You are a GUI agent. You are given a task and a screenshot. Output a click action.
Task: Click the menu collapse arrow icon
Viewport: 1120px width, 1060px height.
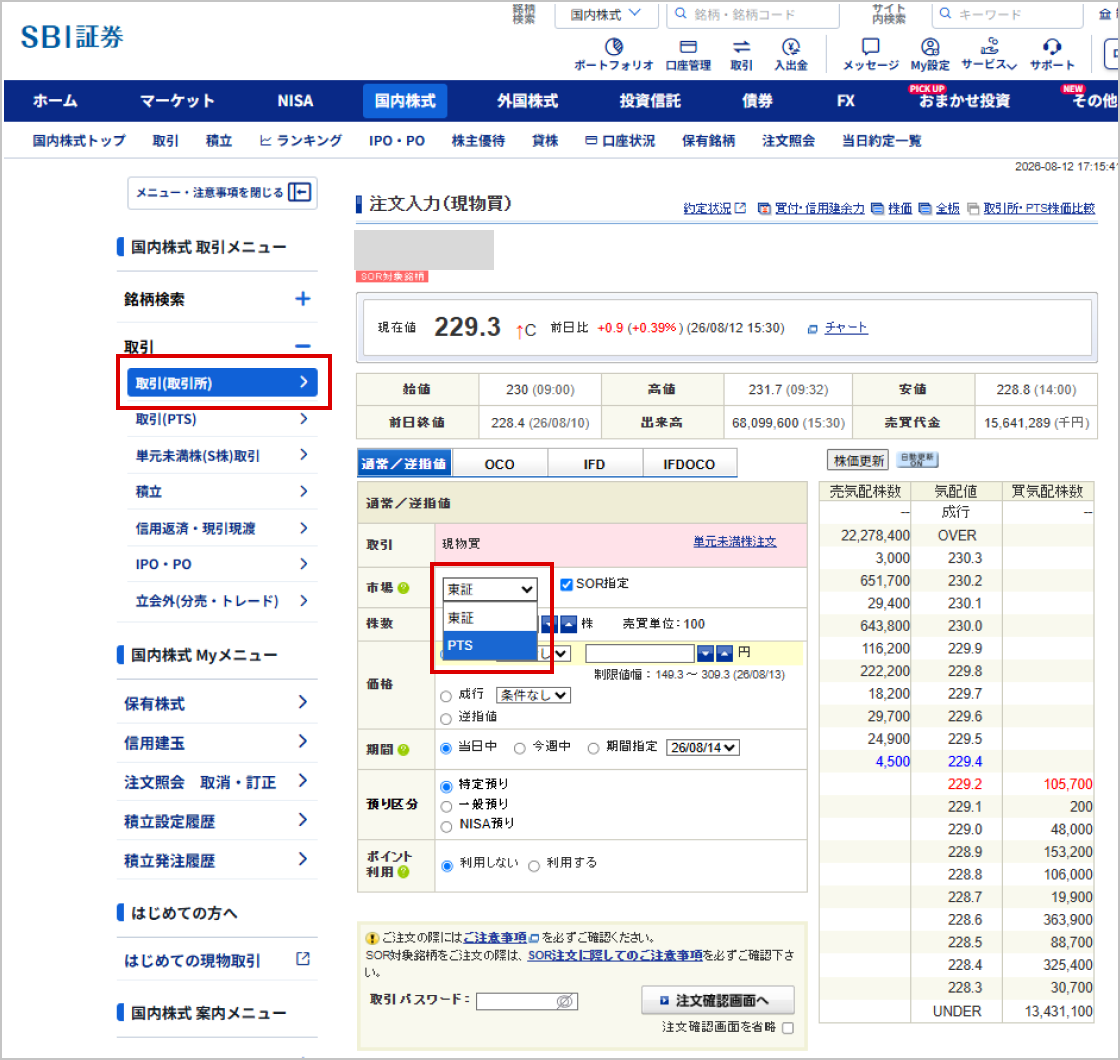(299, 192)
